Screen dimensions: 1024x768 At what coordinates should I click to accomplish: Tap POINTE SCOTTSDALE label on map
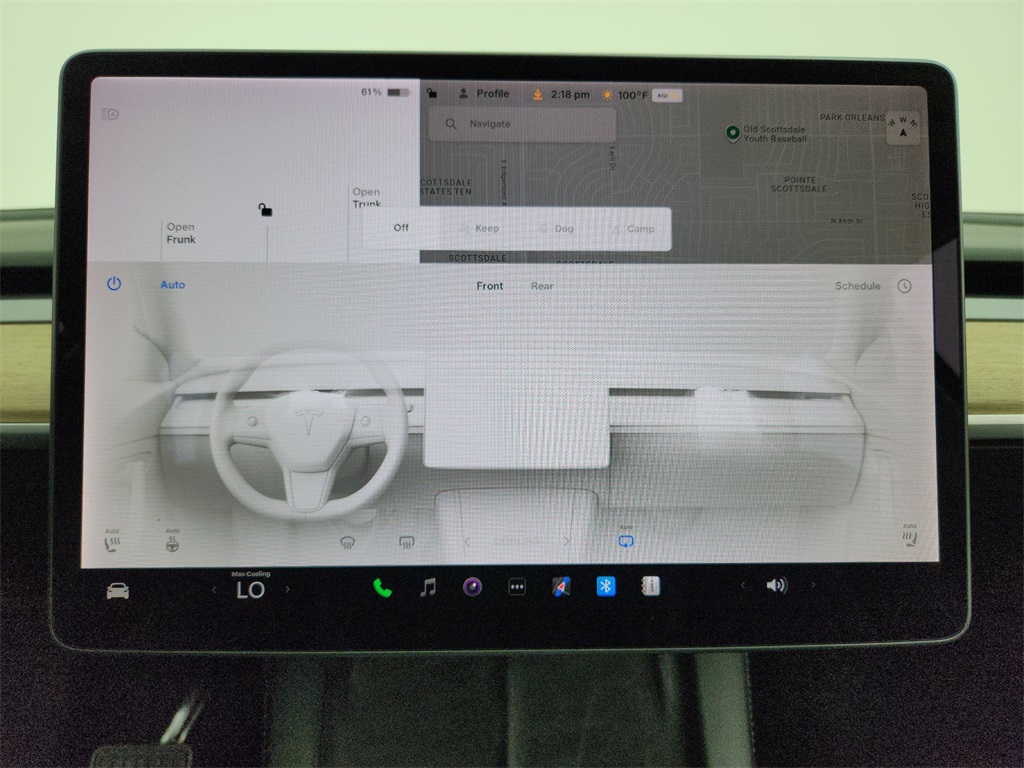click(x=799, y=184)
